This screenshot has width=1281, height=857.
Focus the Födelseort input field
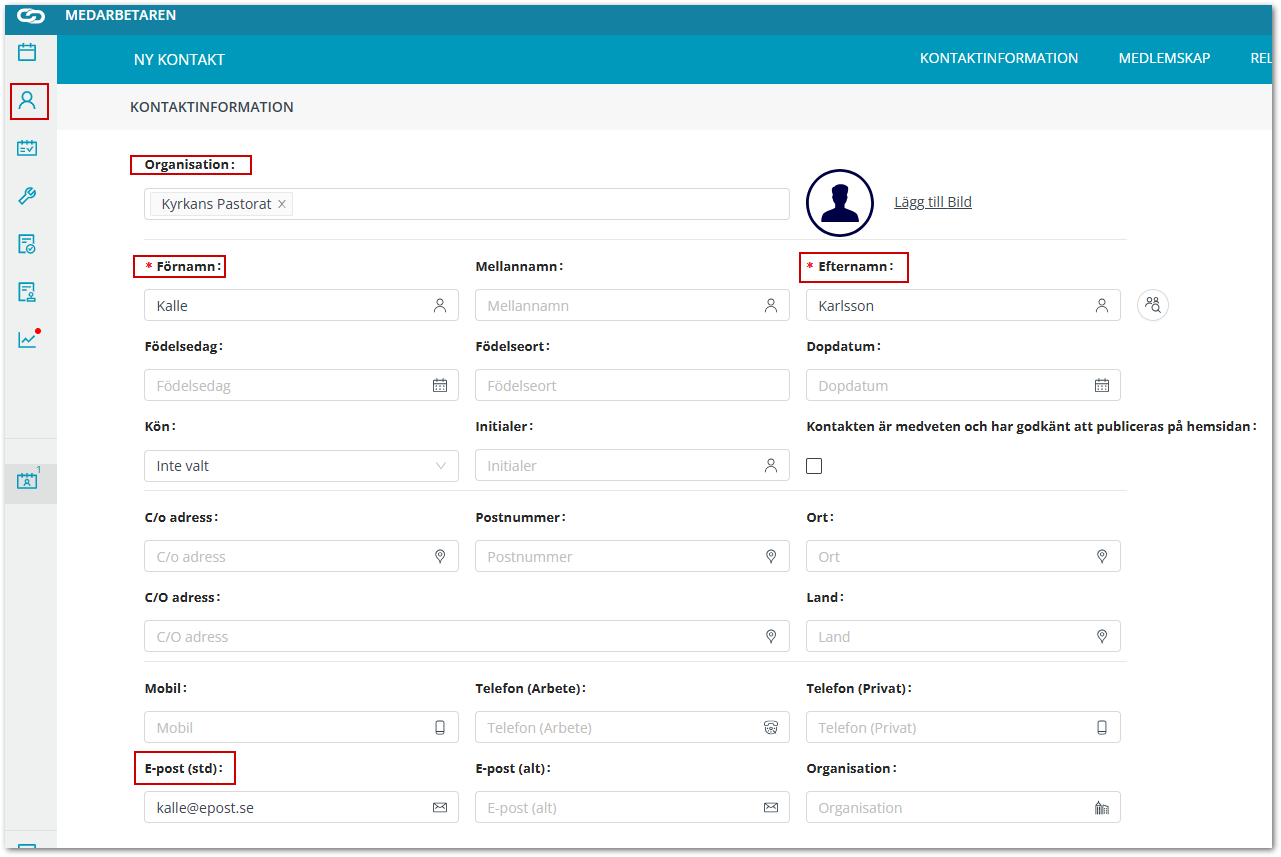click(x=632, y=386)
